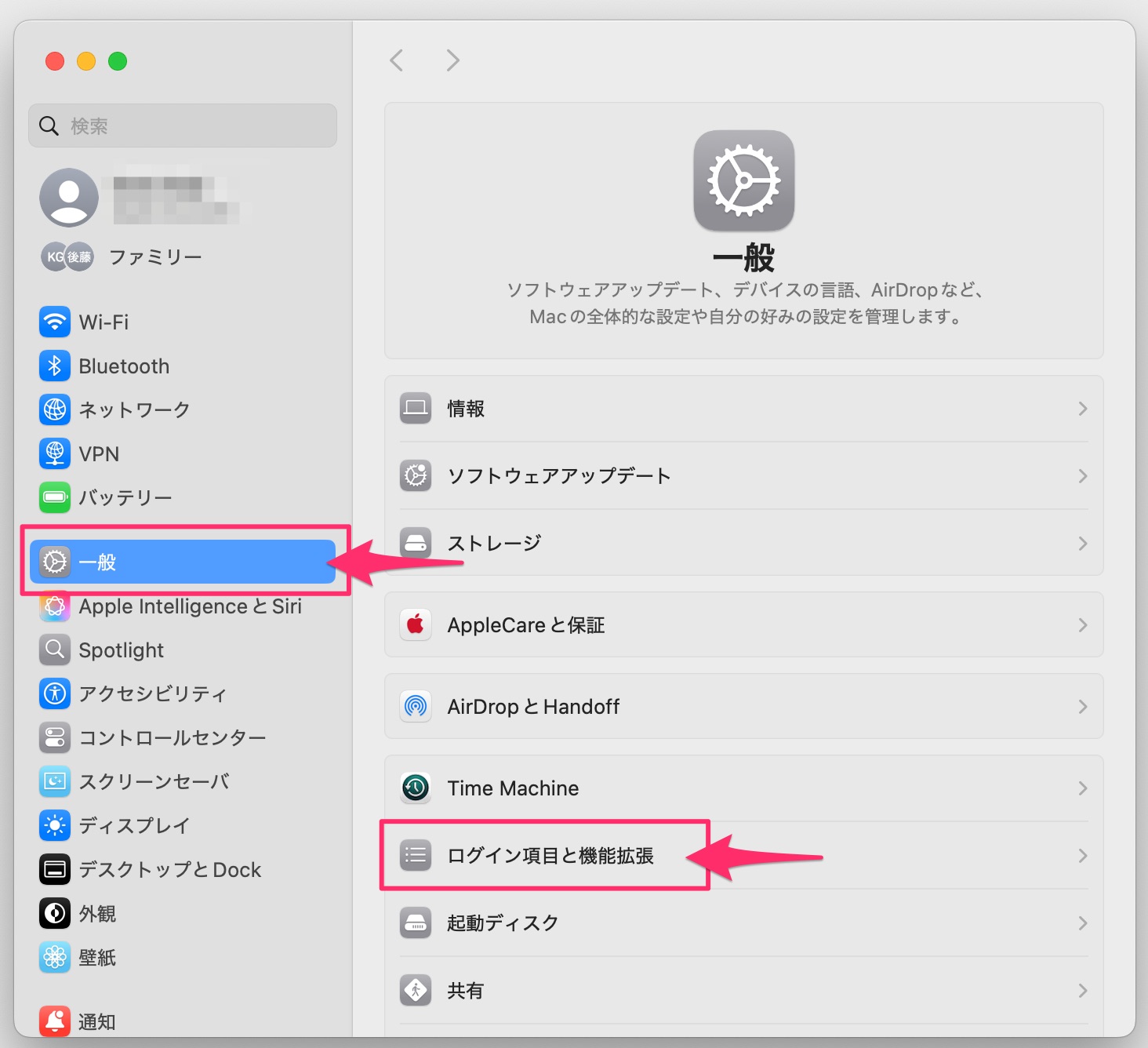Click the ディスプレイ sun icon
The height and width of the screenshot is (1048, 1148).
55,825
